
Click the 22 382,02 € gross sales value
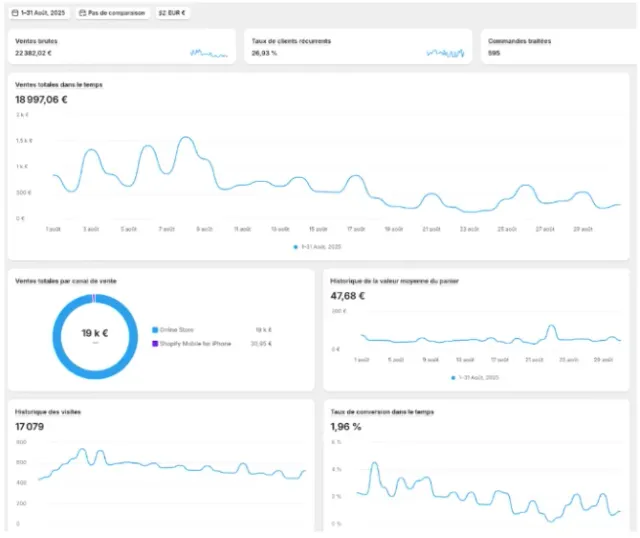point(33,53)
